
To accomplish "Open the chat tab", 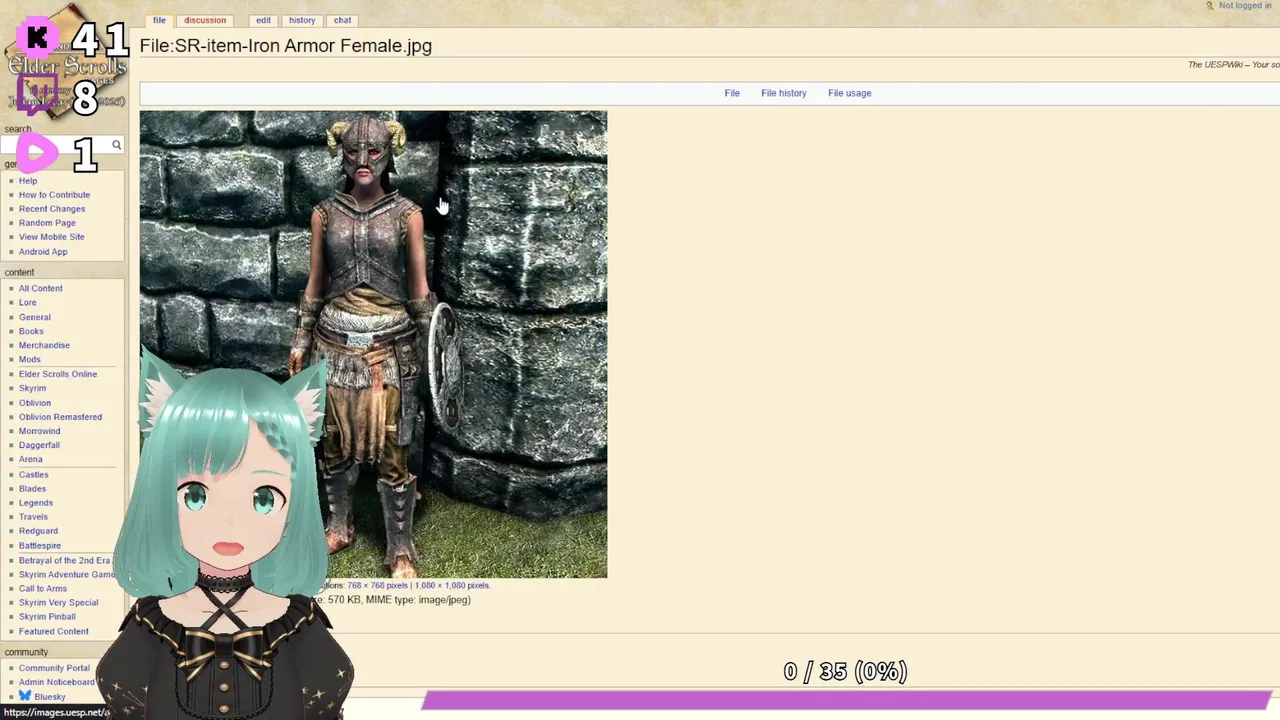I will [343, 20].
